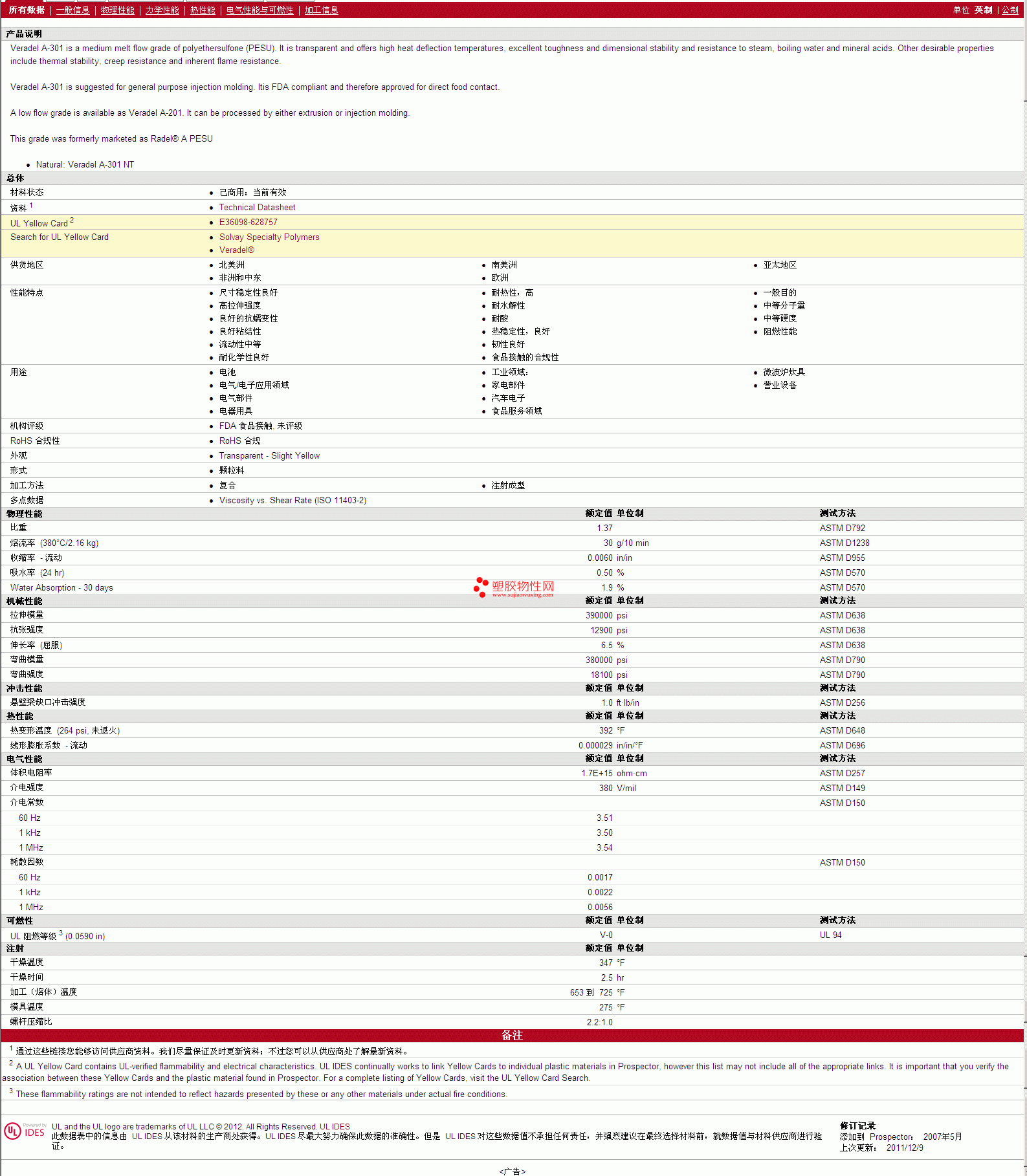Switch to the 一般信息 tab
Screen dimensions: 1027x1176
(x=72, y=10)
